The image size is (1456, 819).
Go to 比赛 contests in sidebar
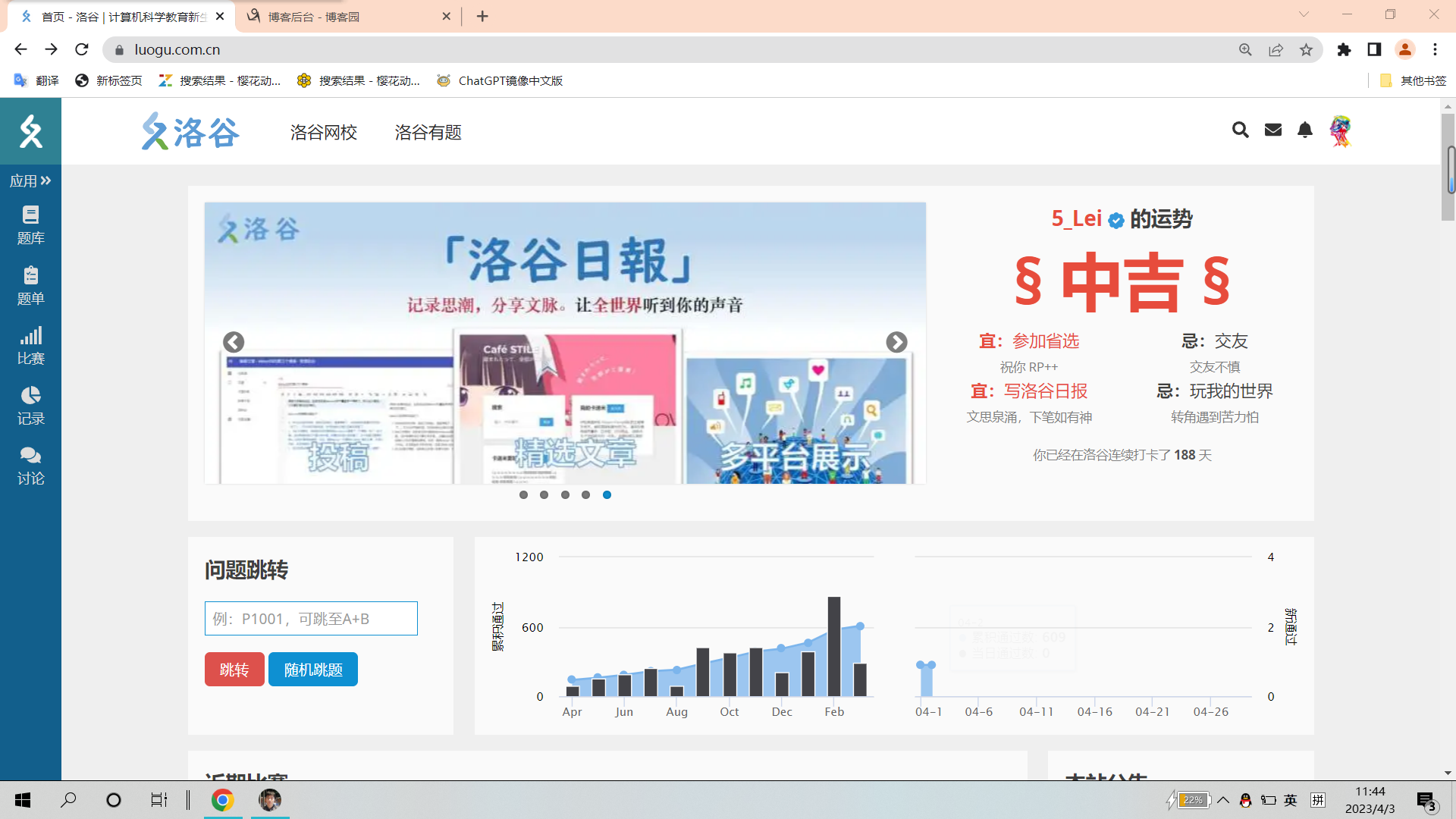tap(30, 345)
